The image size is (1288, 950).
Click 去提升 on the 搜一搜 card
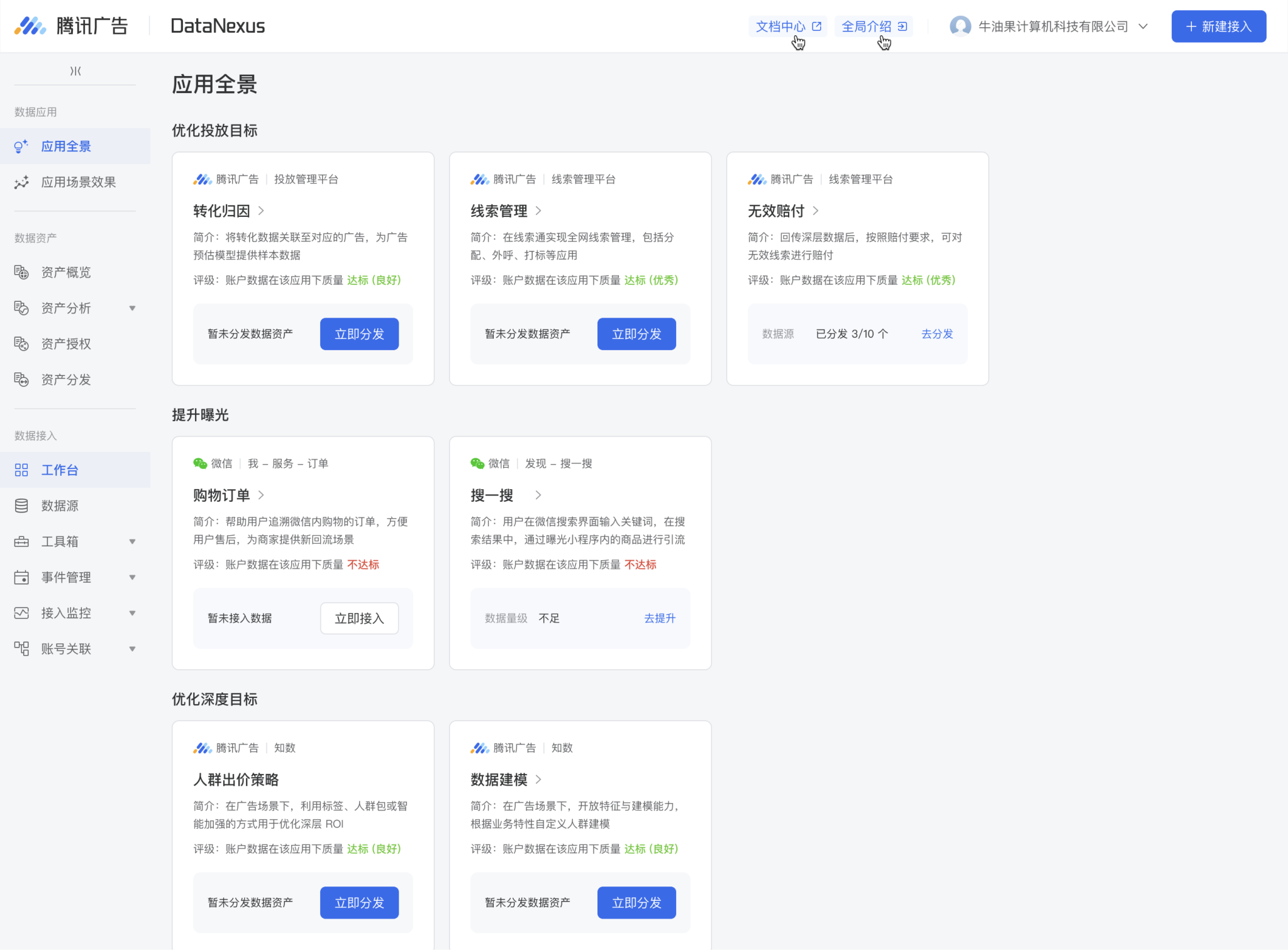pos(660,618)
